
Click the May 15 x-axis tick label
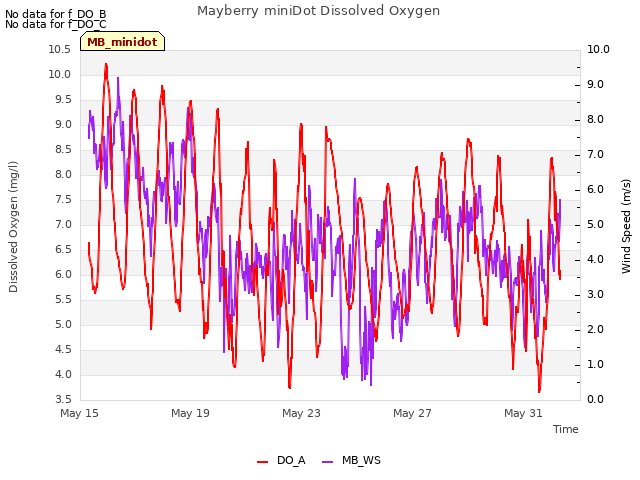(x=79, y=413)
